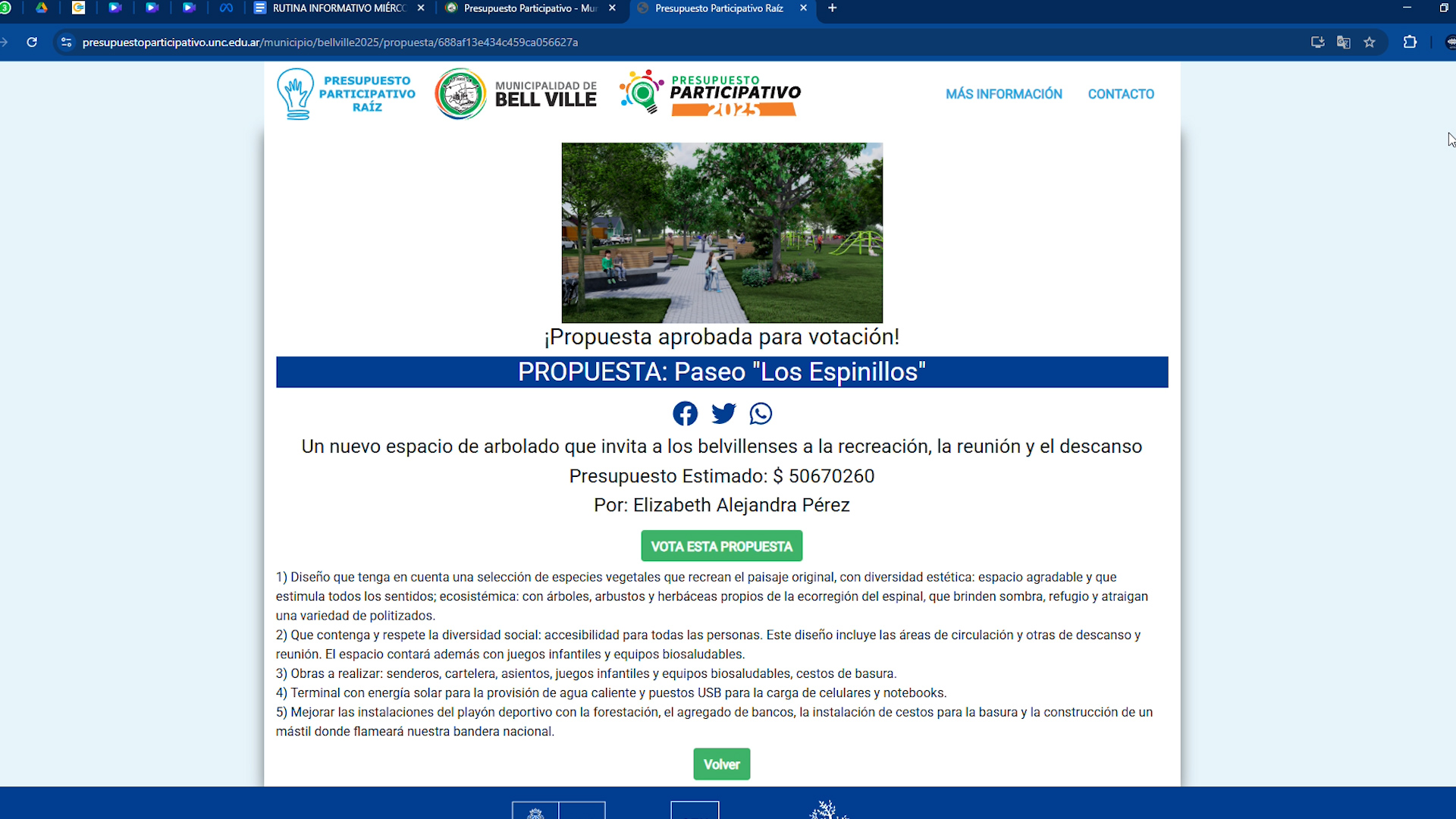Switch to RUTINA INFORMATIVO MIÉRCOLES tab
This screenshot has width=1456, height=819.
[x=337, y=8]
